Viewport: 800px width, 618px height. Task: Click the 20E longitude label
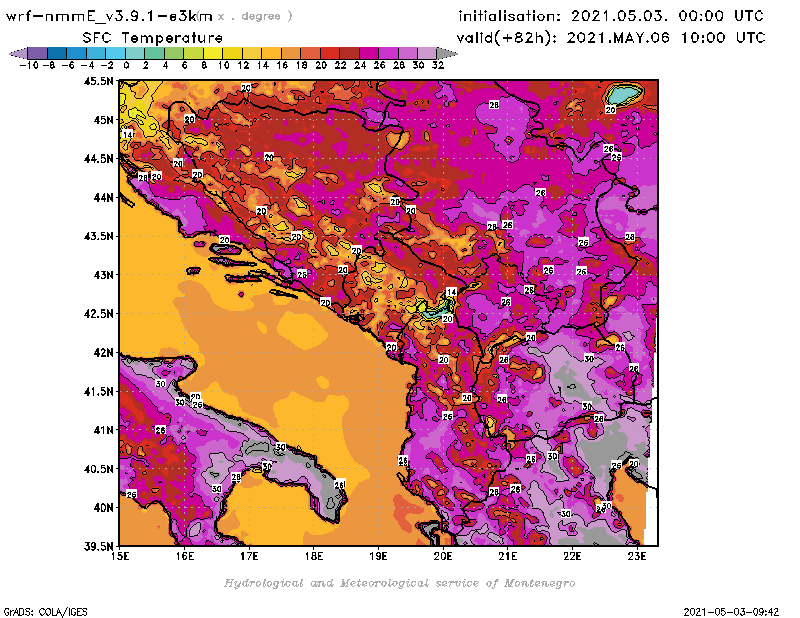pyautogui.click(x=443, y=556)
